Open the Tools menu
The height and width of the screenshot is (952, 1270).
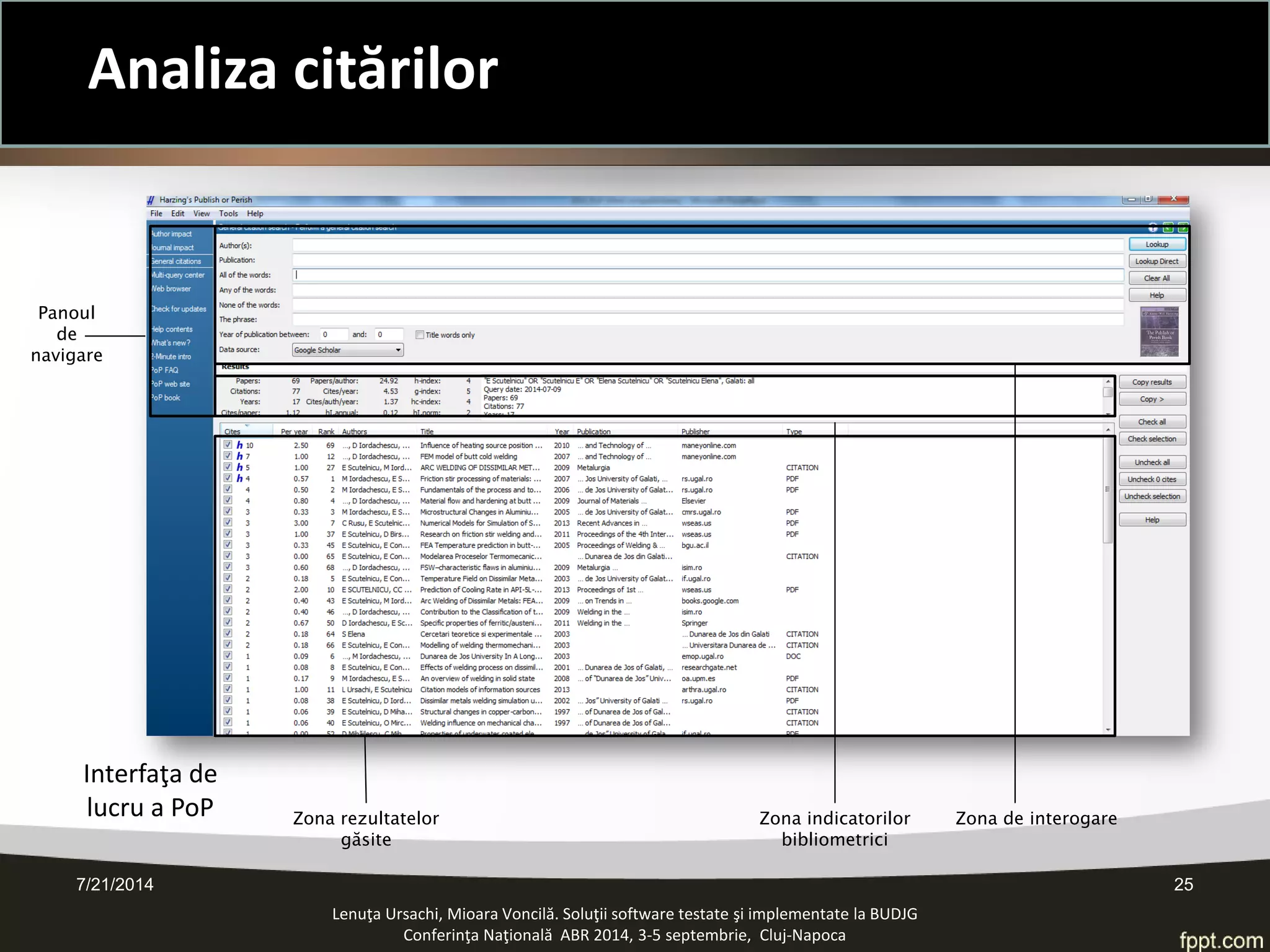tap(228, 214)
